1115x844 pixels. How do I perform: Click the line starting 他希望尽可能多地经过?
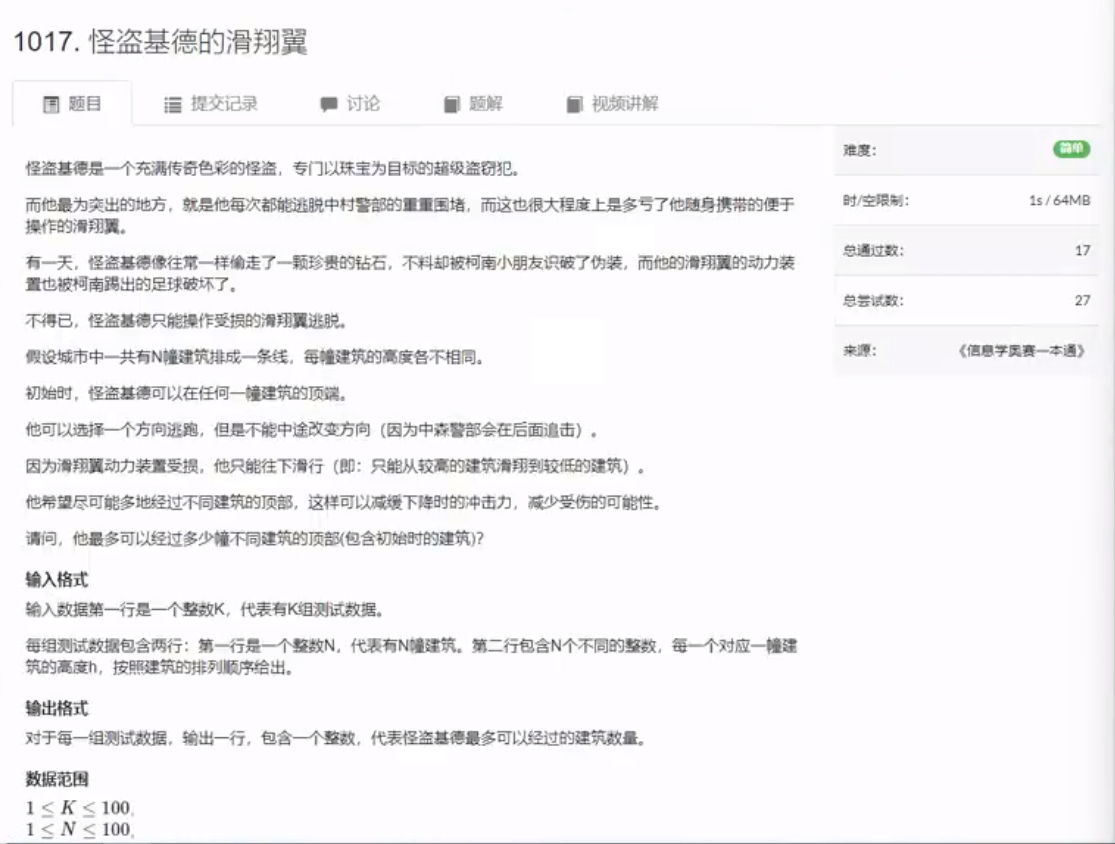343,502
